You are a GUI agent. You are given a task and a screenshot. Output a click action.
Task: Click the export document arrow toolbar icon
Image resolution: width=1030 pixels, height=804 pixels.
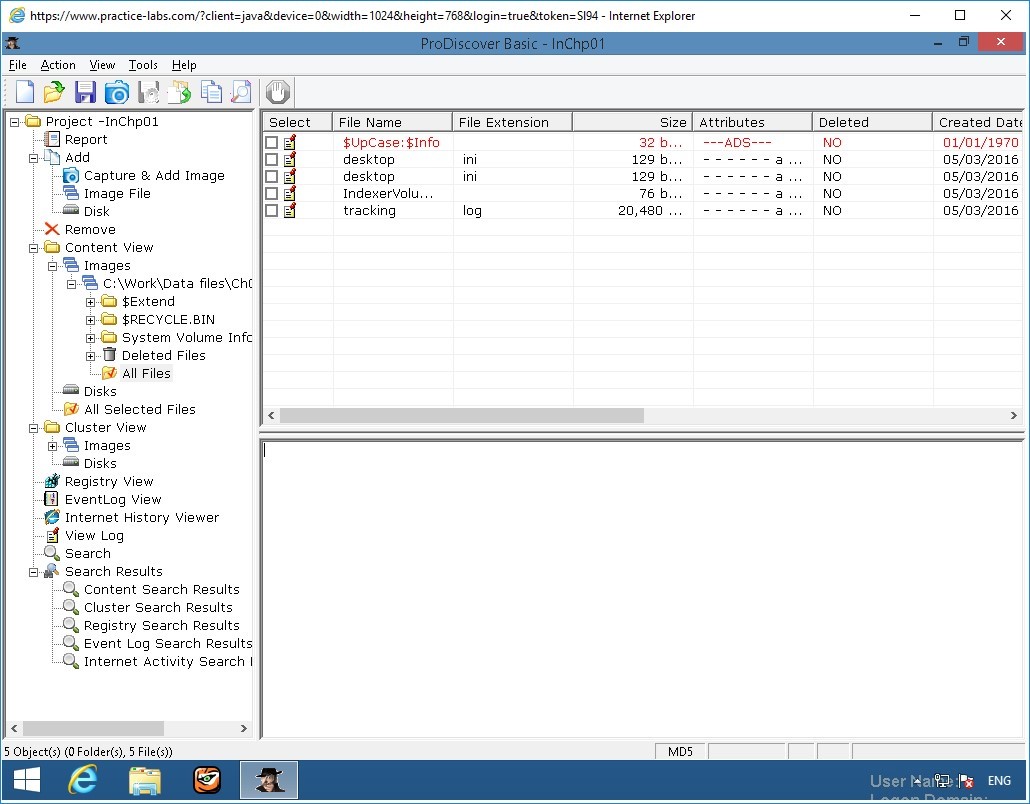point(179,92)
